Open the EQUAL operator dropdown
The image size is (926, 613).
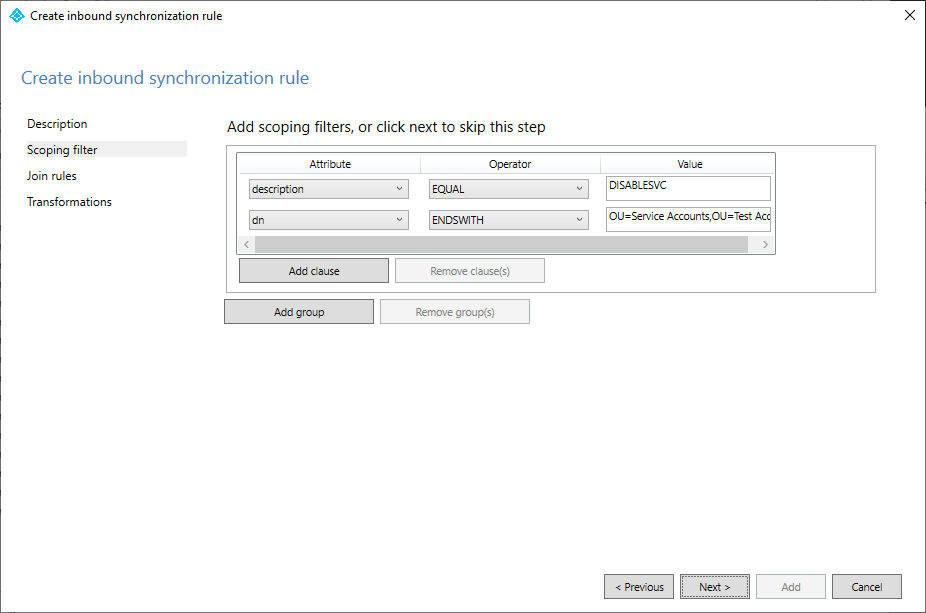click(508, 189)
